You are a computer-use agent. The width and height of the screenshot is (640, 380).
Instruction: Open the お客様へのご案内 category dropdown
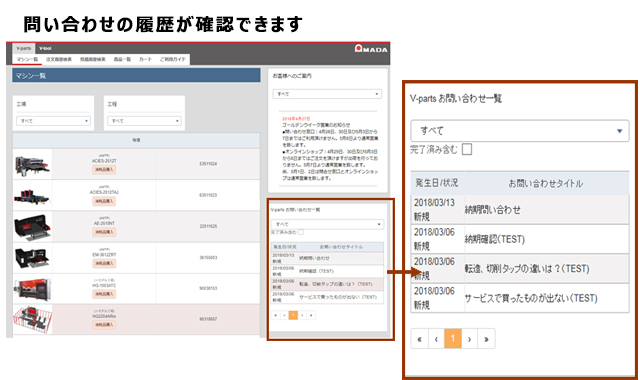click(x=327, y=94)
